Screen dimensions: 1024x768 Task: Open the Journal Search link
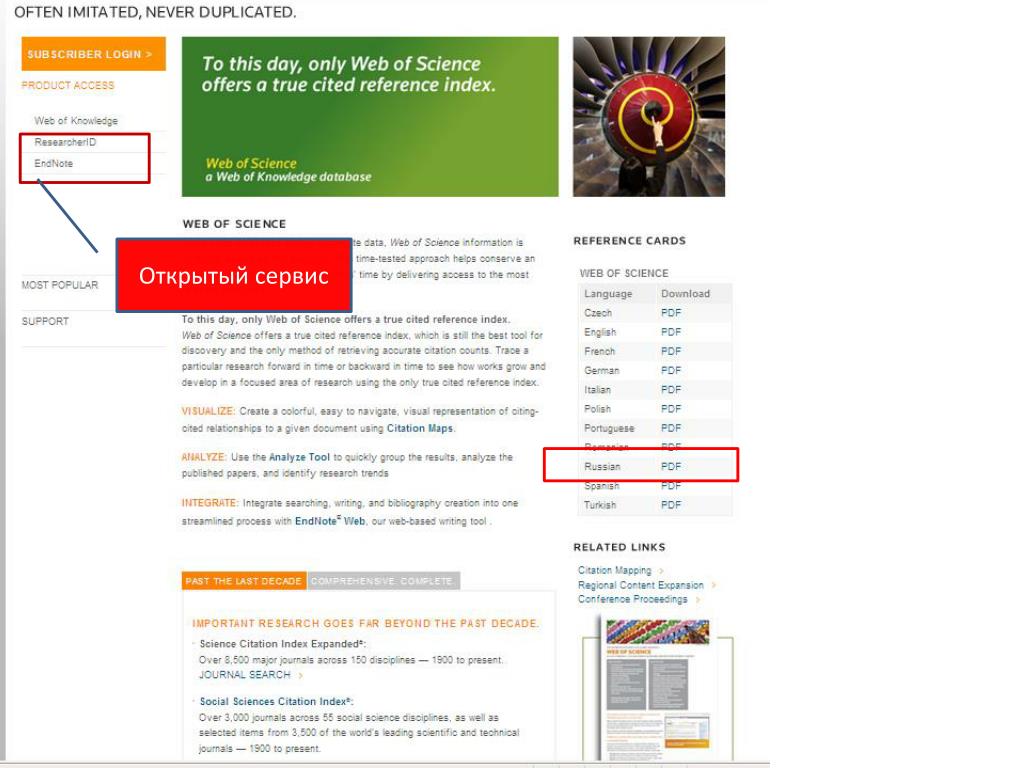pos(245,675)
